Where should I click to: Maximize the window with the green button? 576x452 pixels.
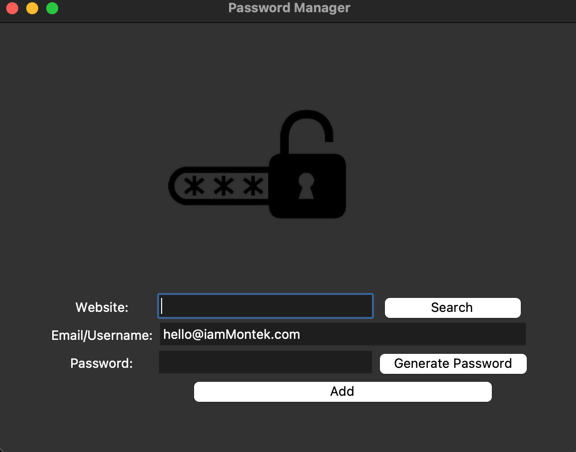coord(52,8)
